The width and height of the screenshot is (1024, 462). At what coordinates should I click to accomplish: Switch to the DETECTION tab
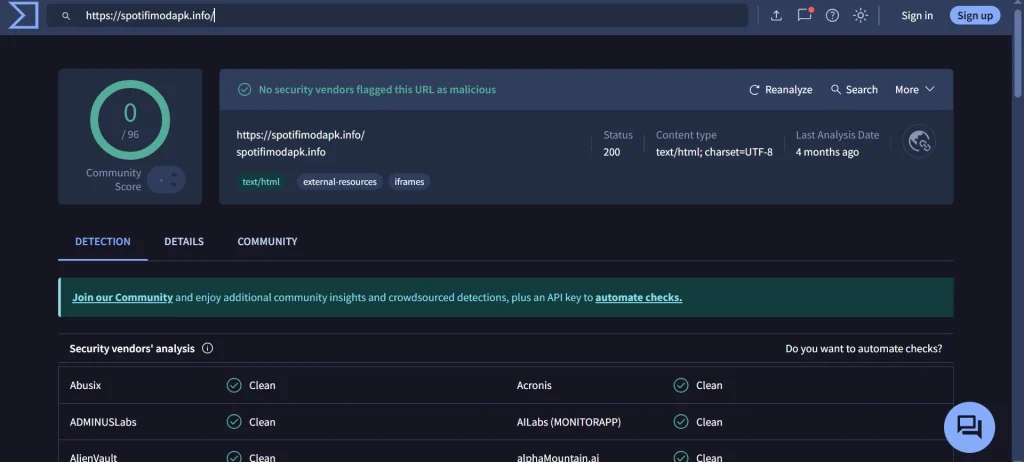103,242
